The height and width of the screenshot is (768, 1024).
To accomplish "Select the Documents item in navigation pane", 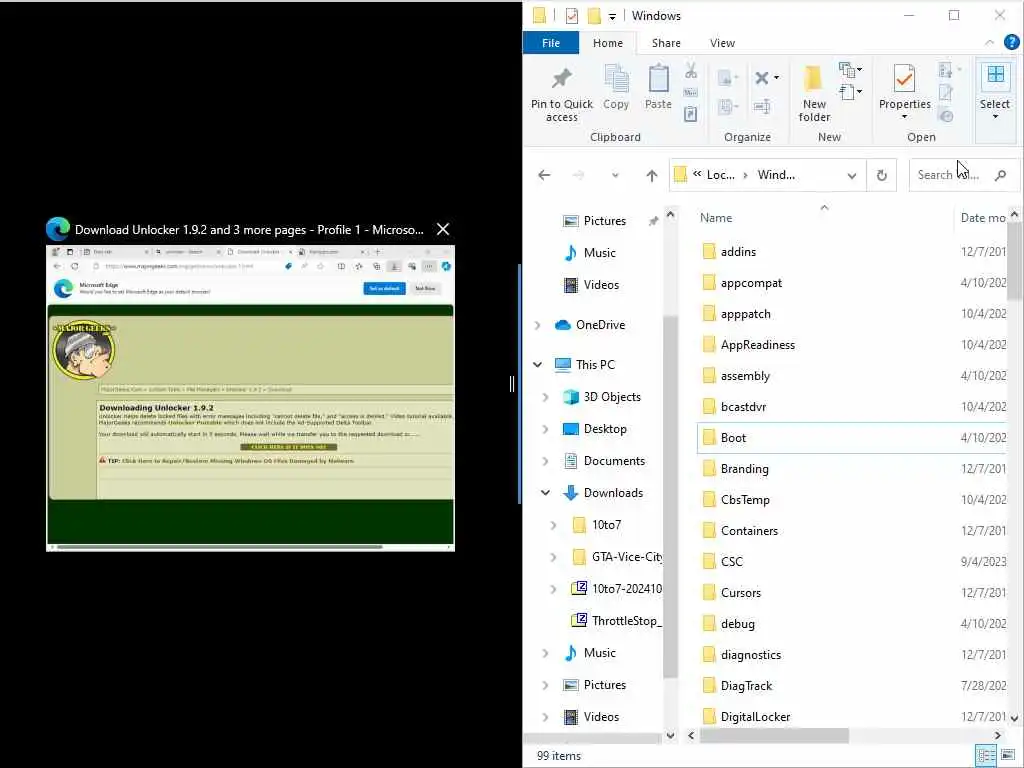I will click(614, 460).
